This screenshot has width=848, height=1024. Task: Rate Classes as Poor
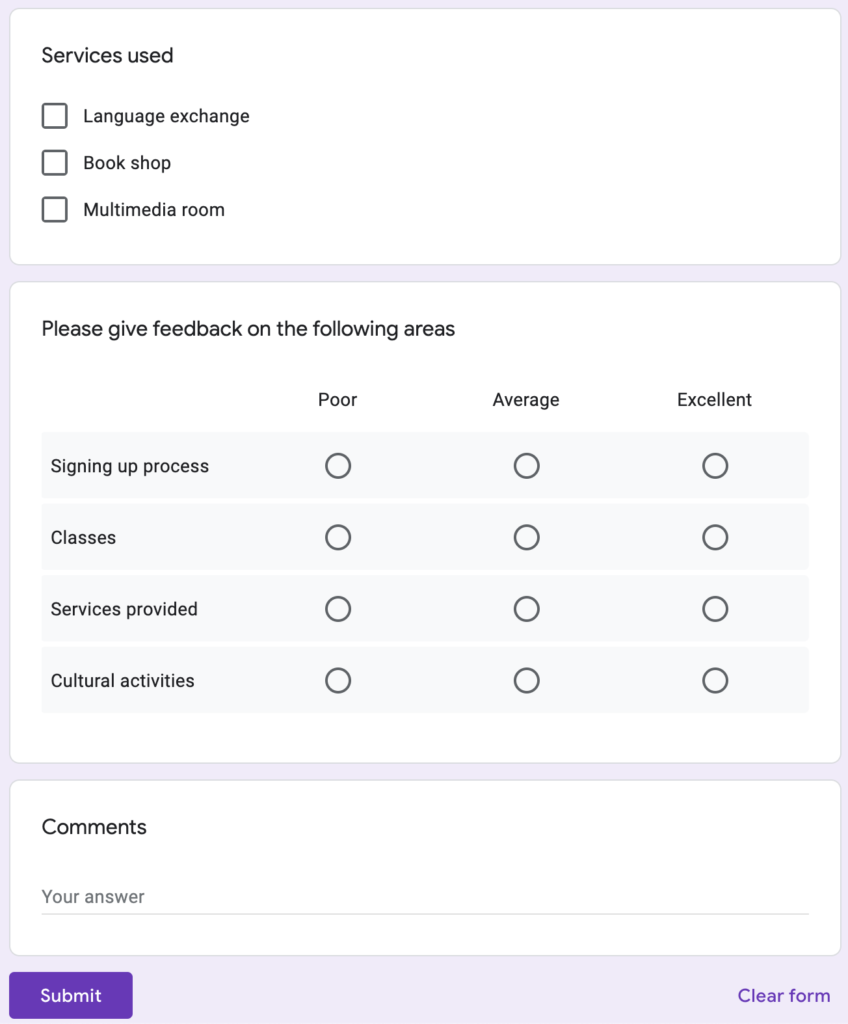[338, 537]
